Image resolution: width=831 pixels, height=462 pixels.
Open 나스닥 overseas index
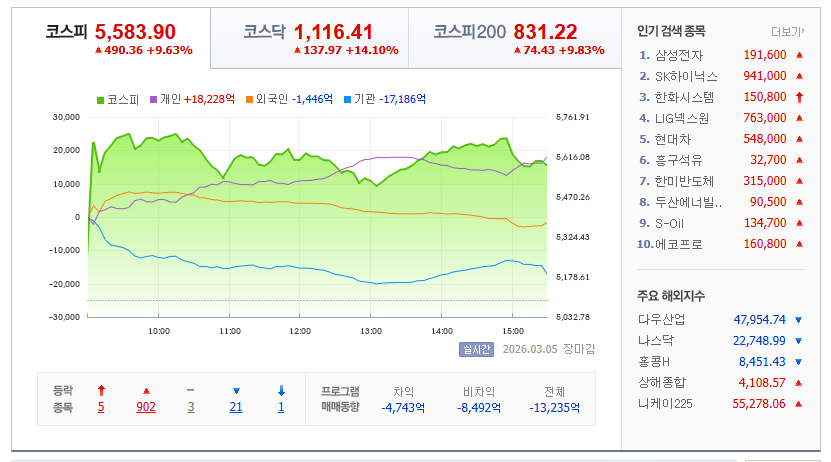coord(656,341)
